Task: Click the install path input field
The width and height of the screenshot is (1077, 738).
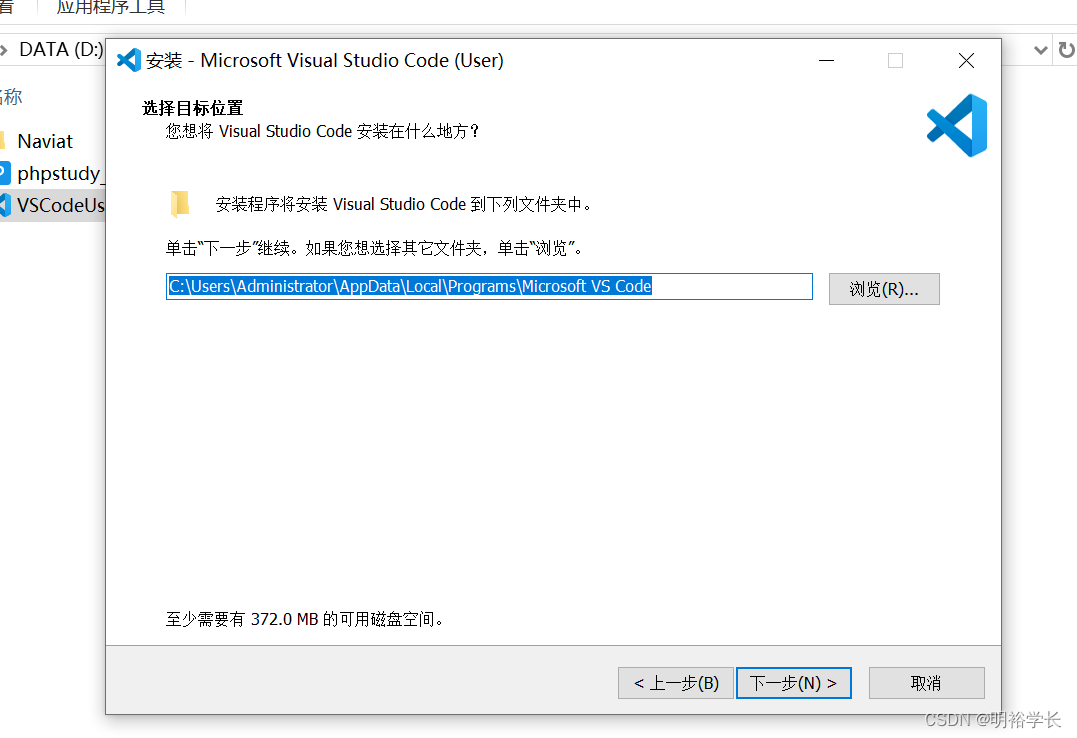Action: [489, 287]
